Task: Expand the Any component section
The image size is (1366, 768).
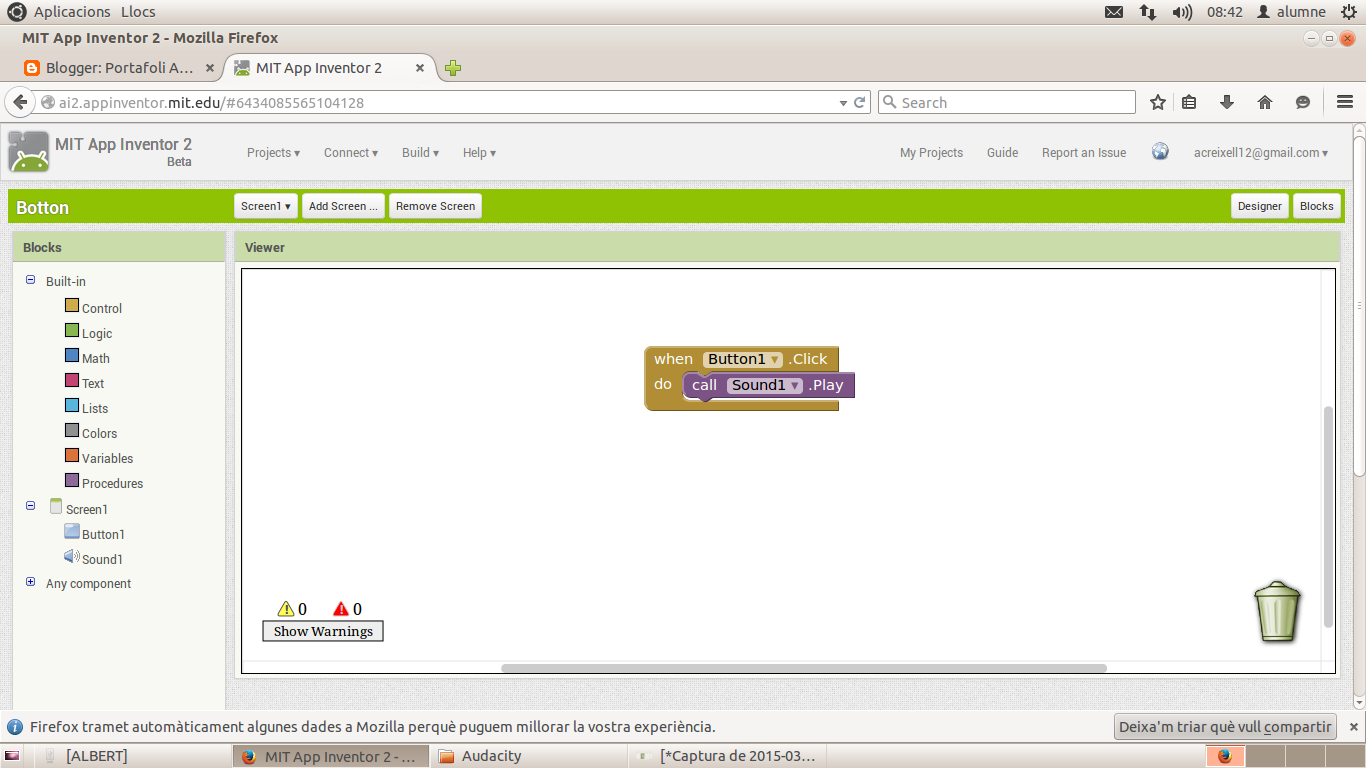Action: click(31, 582)
